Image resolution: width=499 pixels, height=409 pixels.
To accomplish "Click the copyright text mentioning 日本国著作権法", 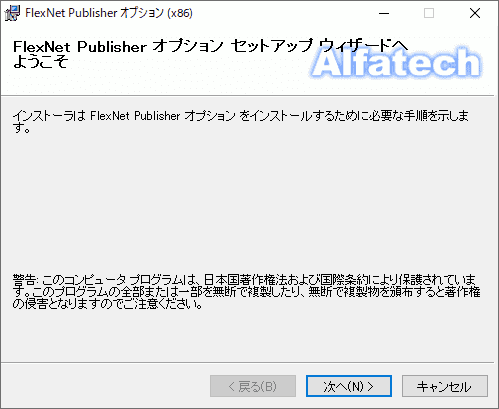I will [247, 291].
